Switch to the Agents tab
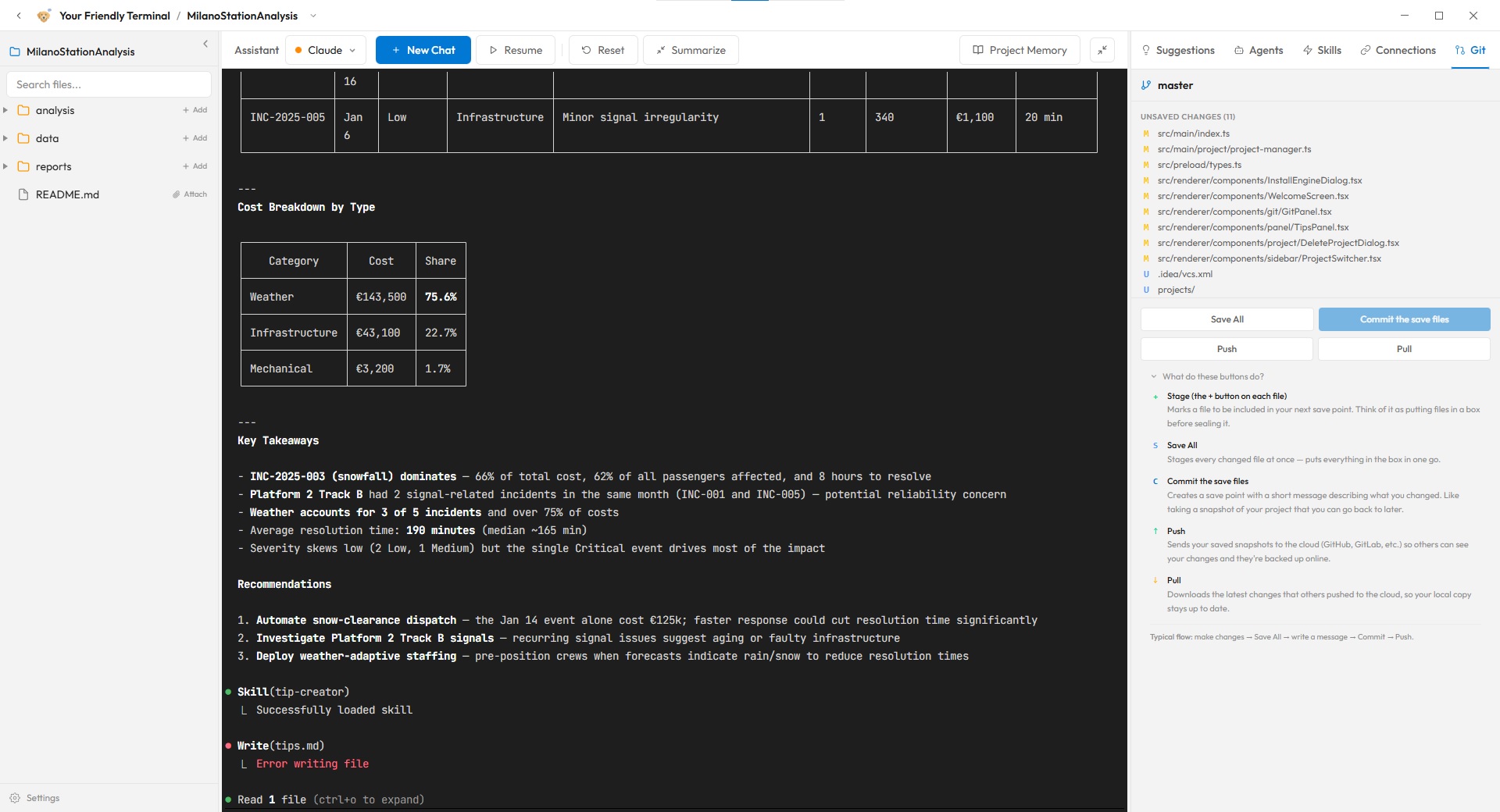Viewport: 1500px width, 812px height. point(1258,49)
